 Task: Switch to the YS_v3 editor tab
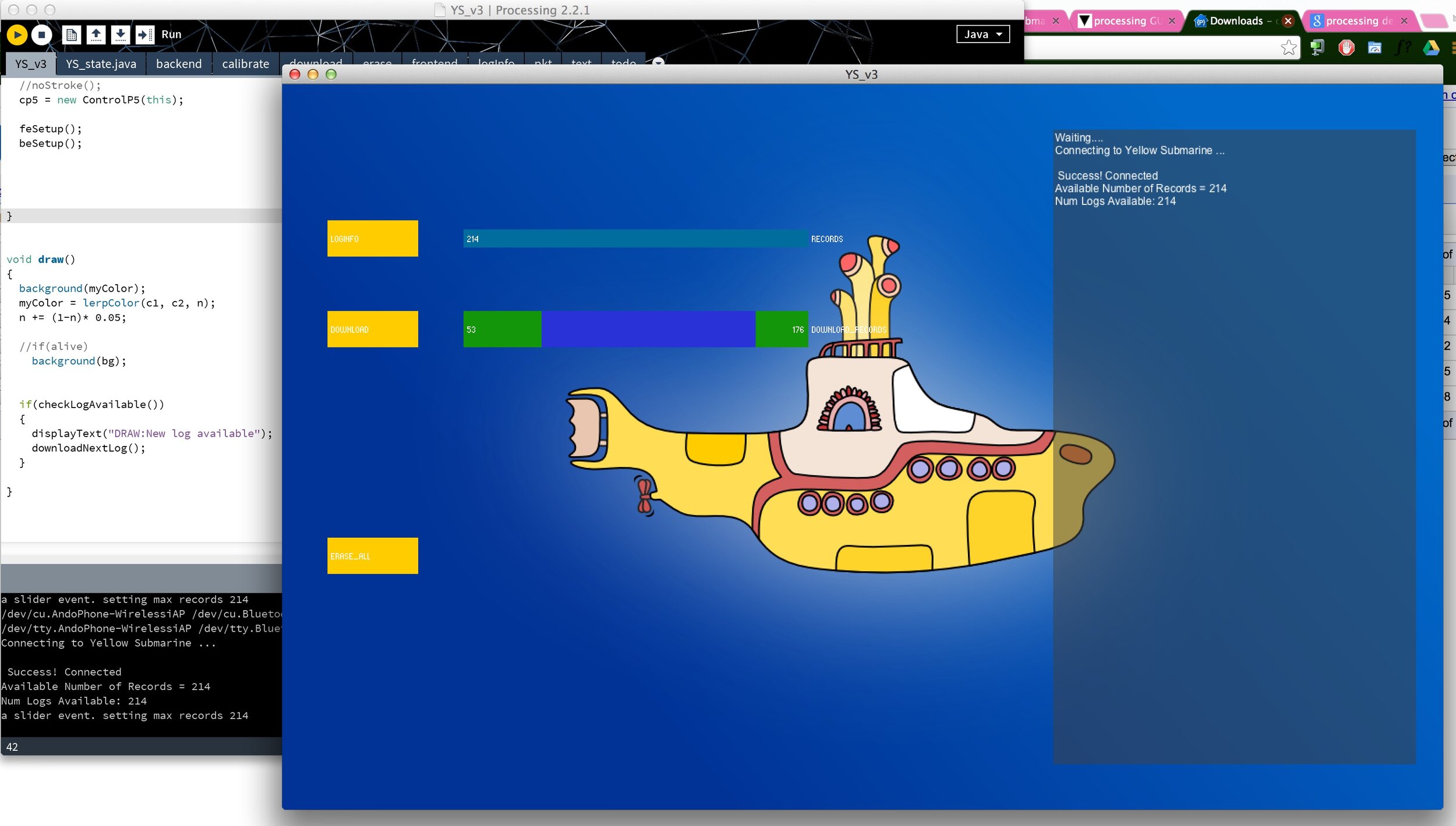pyautogui.click(x=30, y=64)
